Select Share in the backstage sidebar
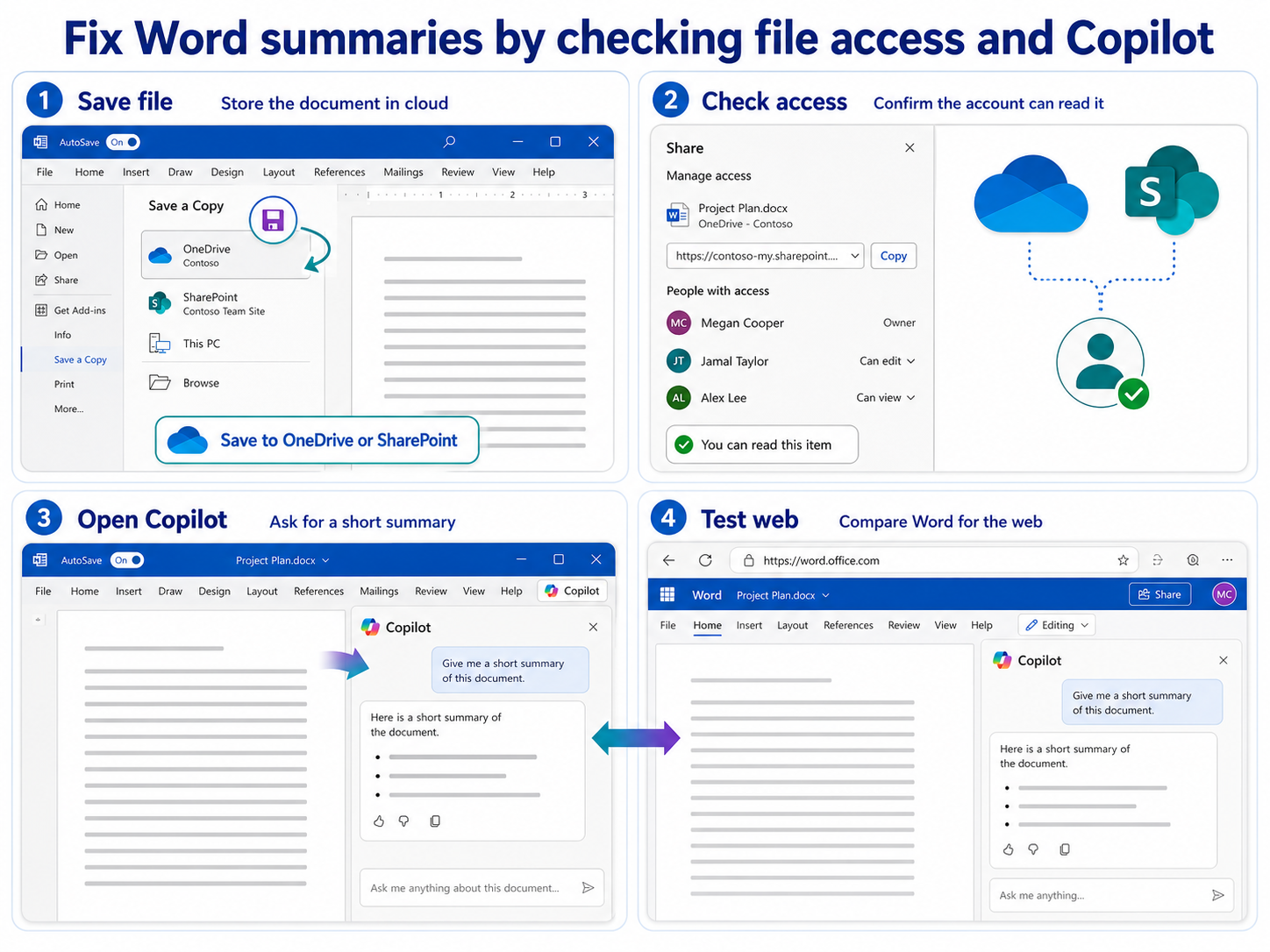Viewport: 1270px width, 952px height. point(57,280)
